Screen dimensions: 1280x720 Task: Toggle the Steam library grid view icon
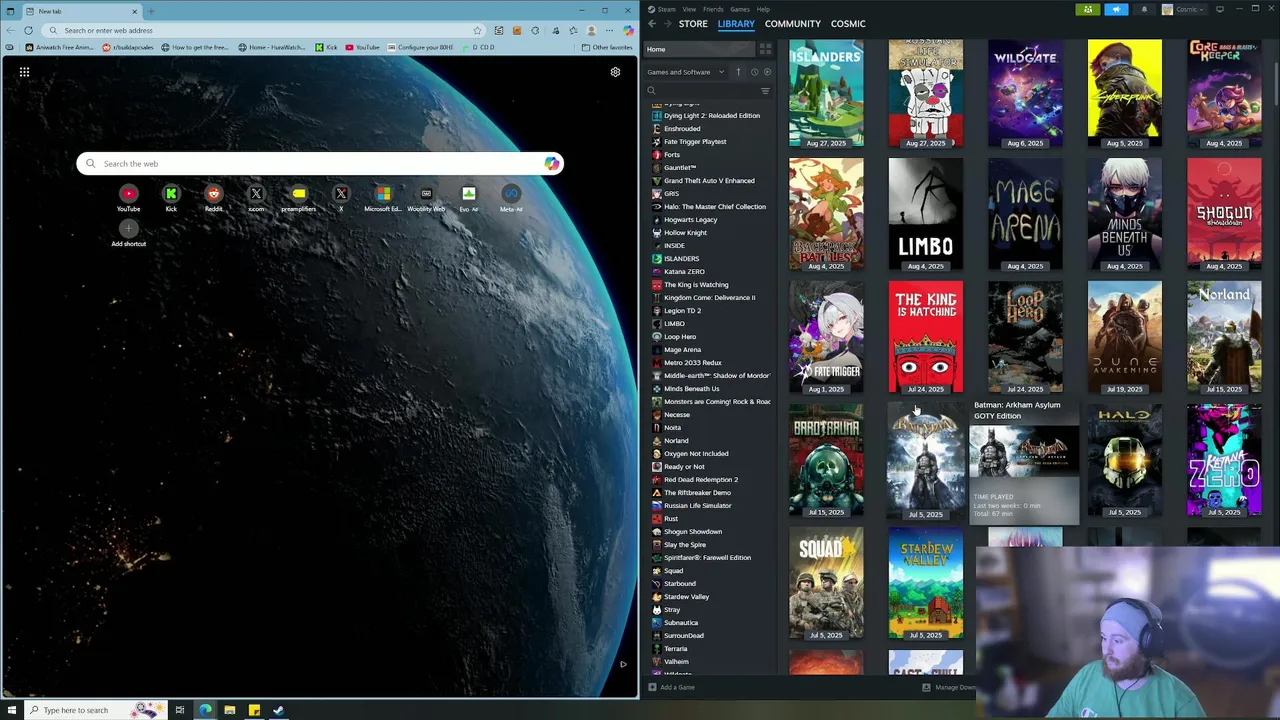pos(765,49)
